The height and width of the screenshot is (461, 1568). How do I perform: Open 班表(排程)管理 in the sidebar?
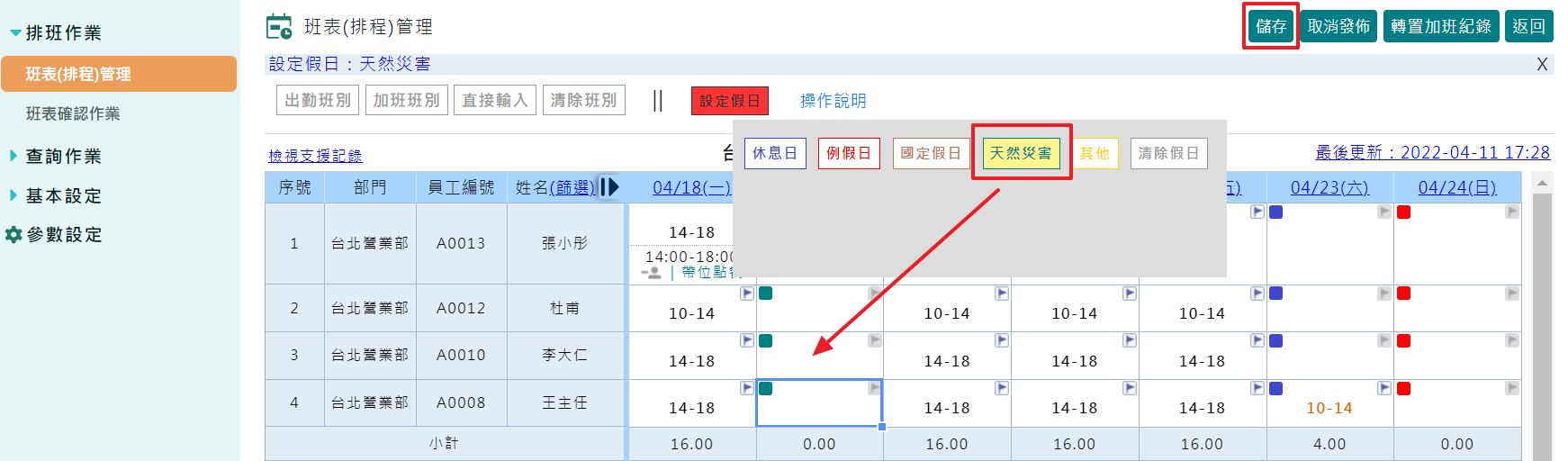point(119,74)
